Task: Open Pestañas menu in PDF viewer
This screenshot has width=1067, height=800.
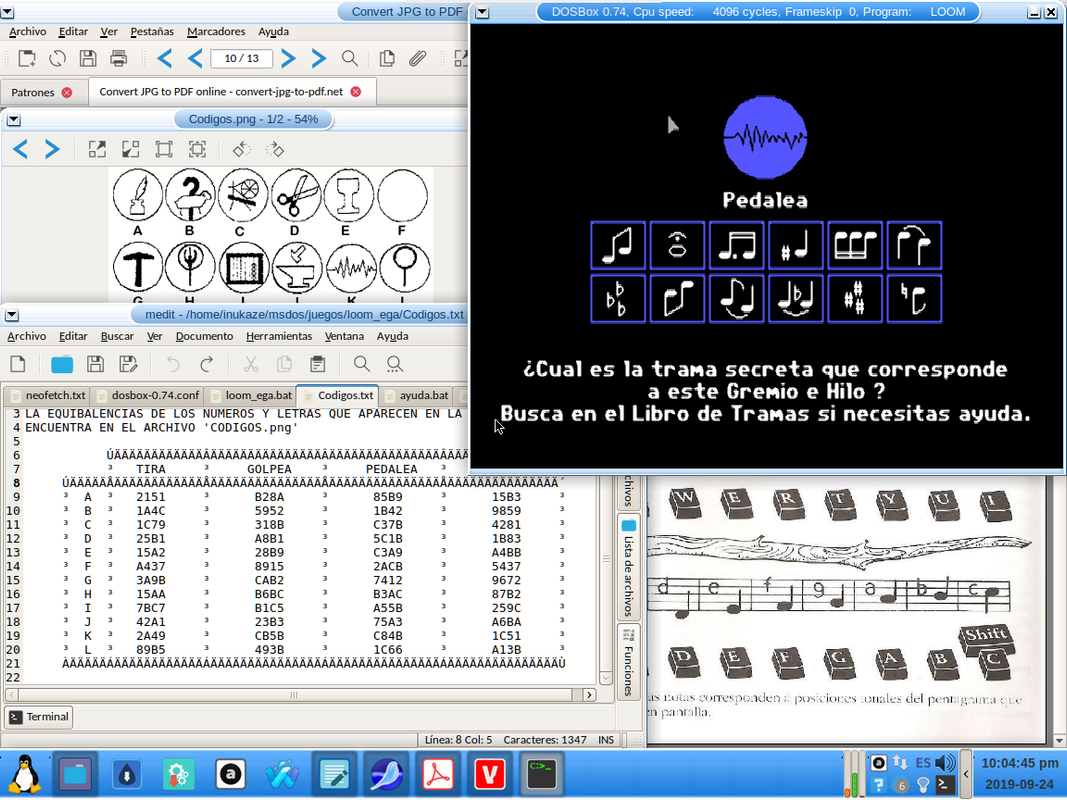Action: click(152, 31)
